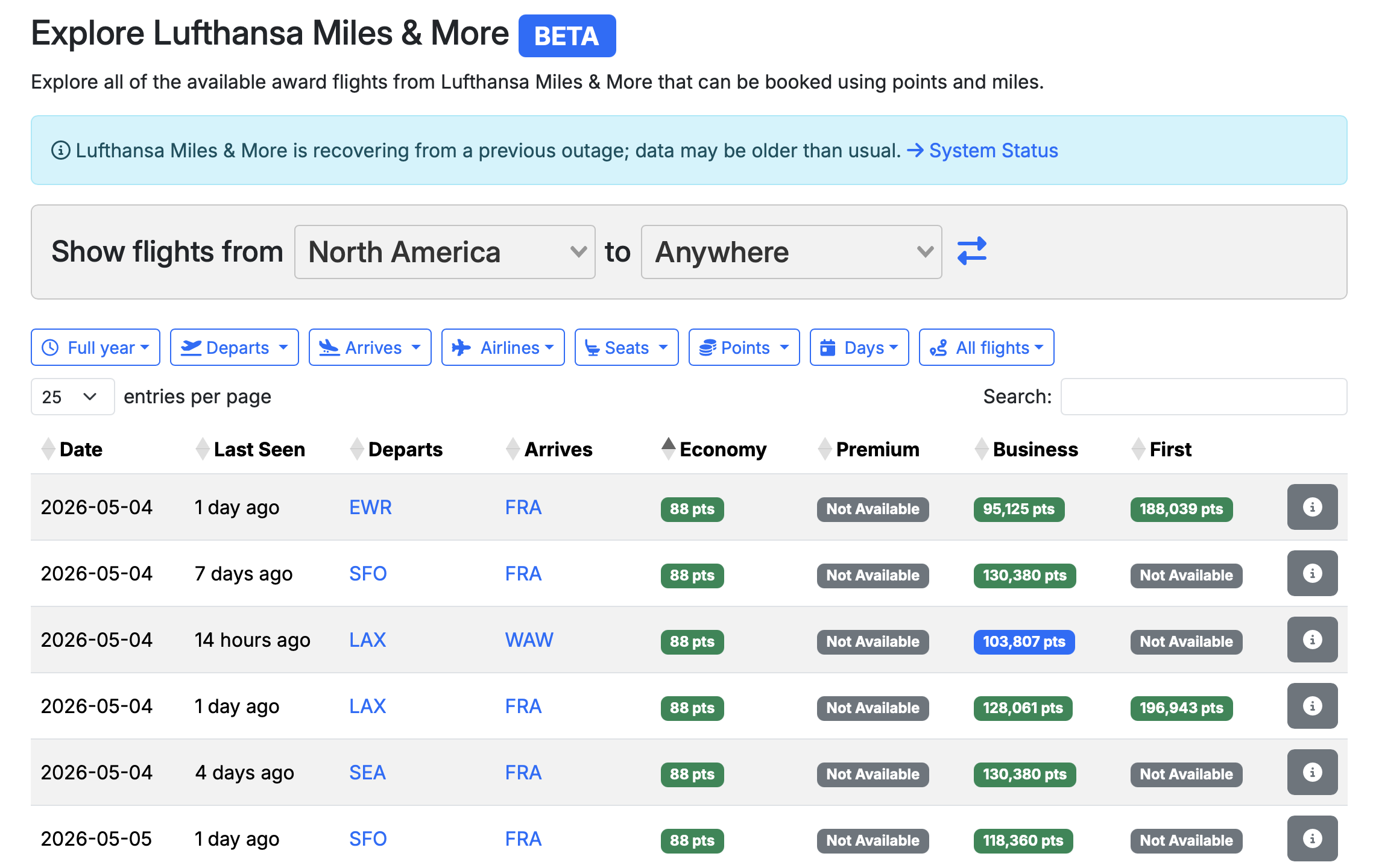
Task: Open the Days filter dropdown
Action: tap(859, 347)
